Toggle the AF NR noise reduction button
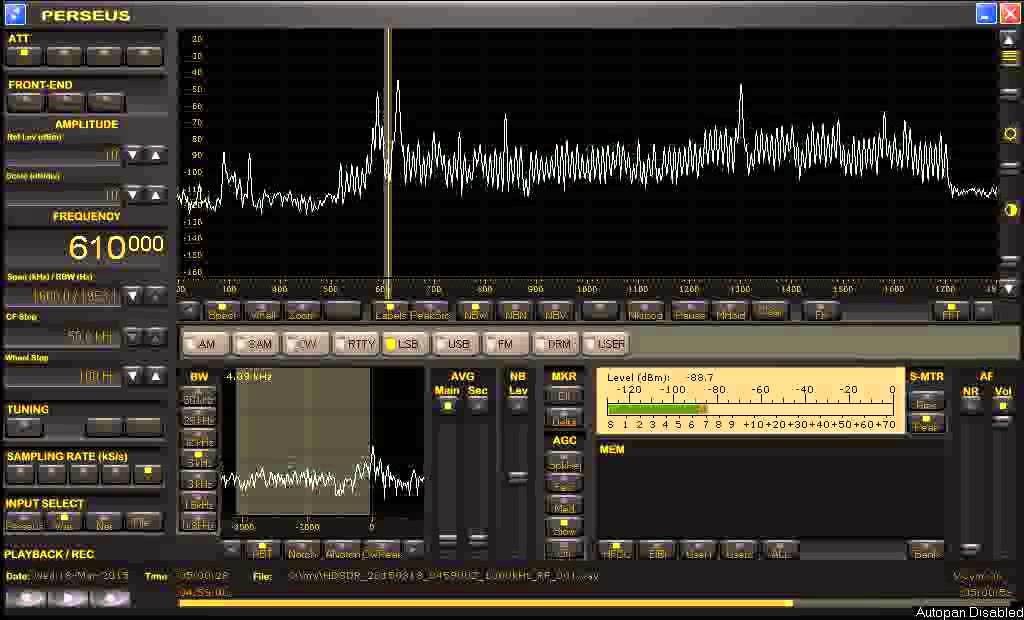Viewport: 1024px width, 620px height. [x=971, y=406]
